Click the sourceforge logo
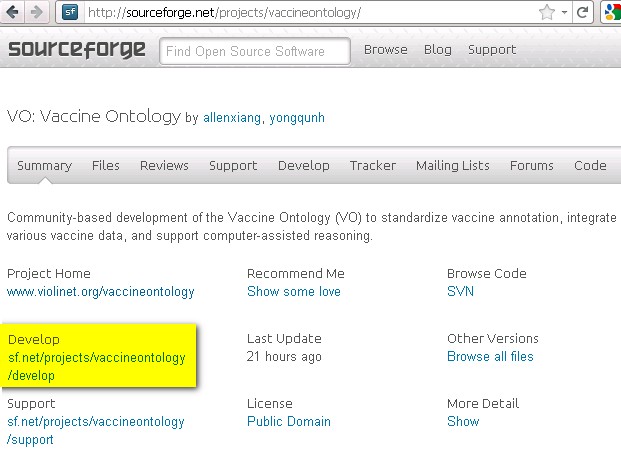Screen dimensions: 621x454 (77, 50)
